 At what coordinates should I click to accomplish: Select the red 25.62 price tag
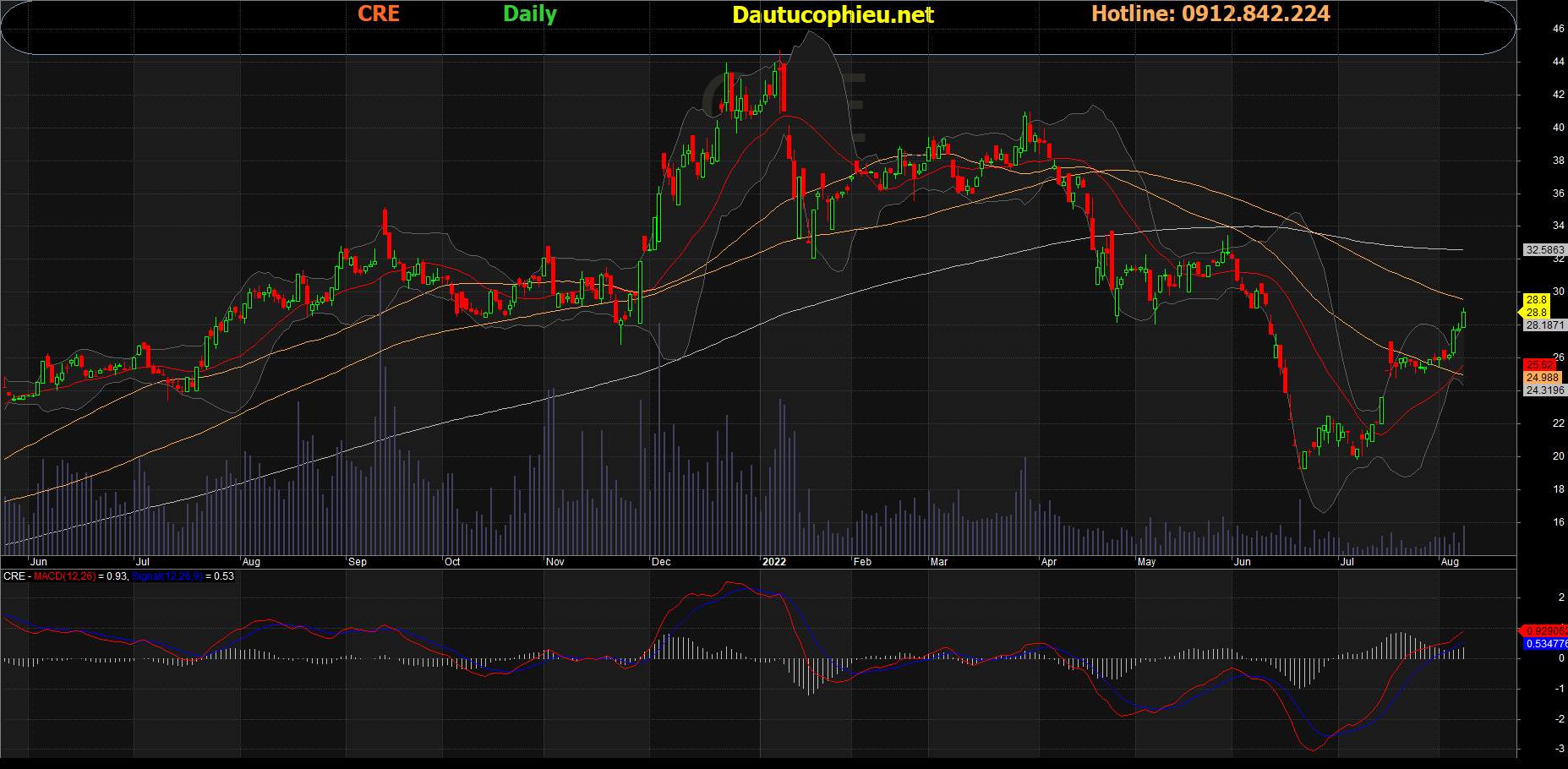pyautogui.click(x=1540, y=365)
